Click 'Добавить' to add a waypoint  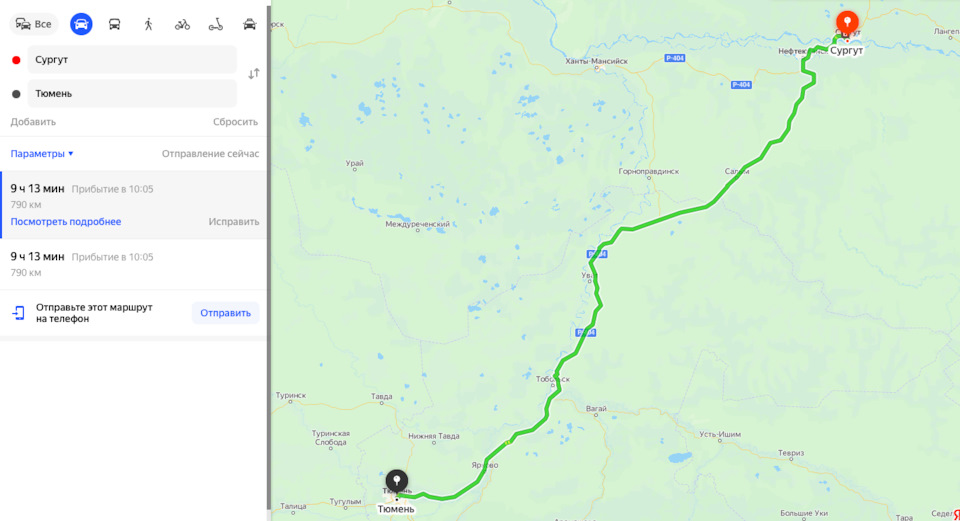(x=33, y=122)
